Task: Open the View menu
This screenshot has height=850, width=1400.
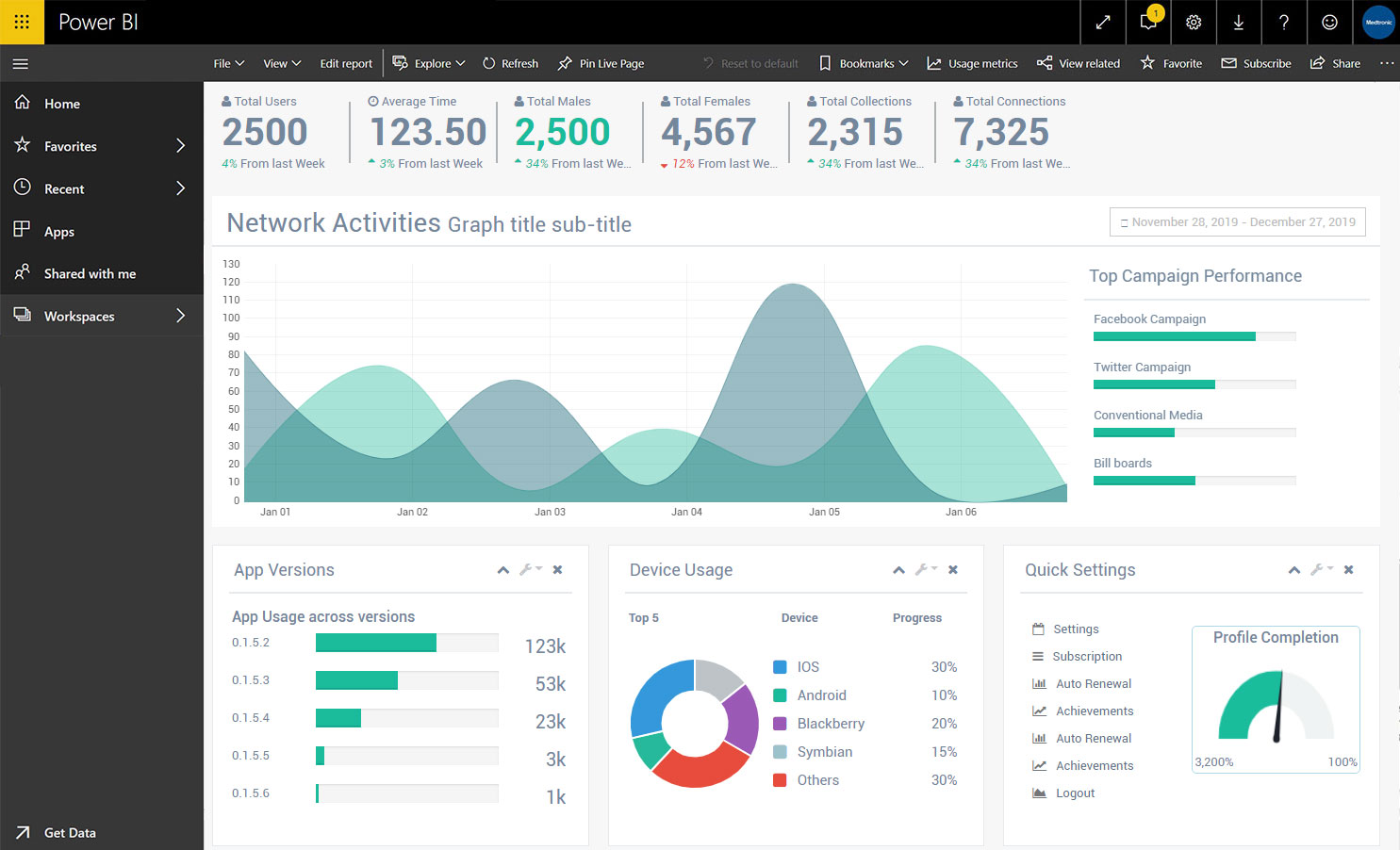Action: coord(282,63)
